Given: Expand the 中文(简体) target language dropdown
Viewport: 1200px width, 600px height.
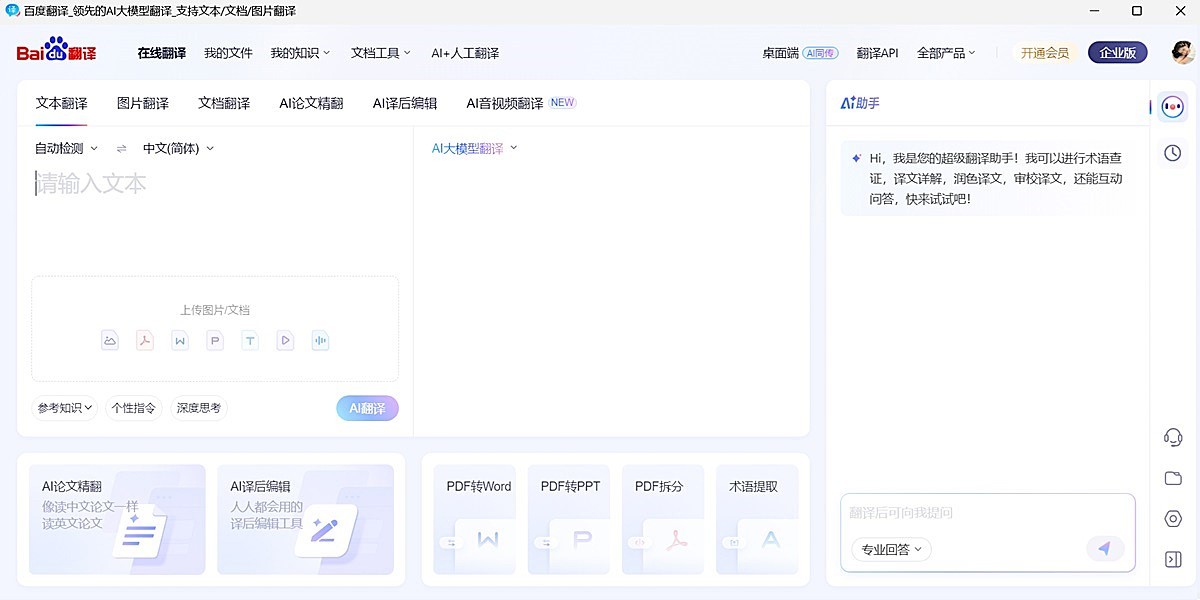Looking at the screenshot, I should click(176, 147).
